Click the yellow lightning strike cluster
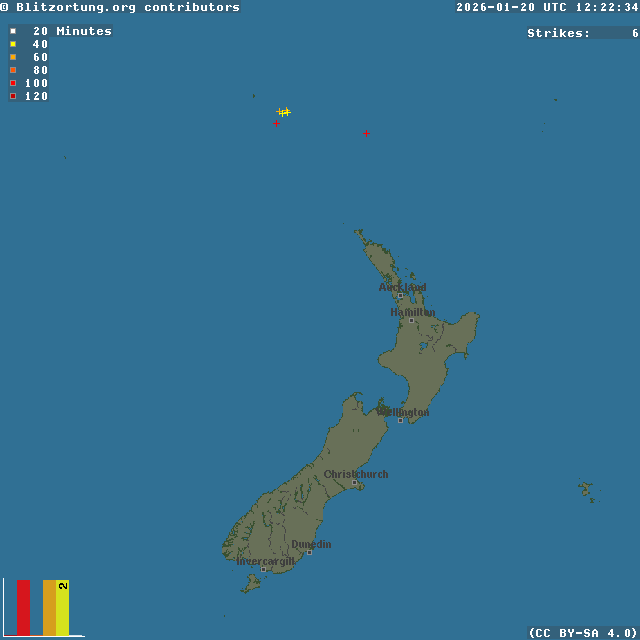 [285, 112]
